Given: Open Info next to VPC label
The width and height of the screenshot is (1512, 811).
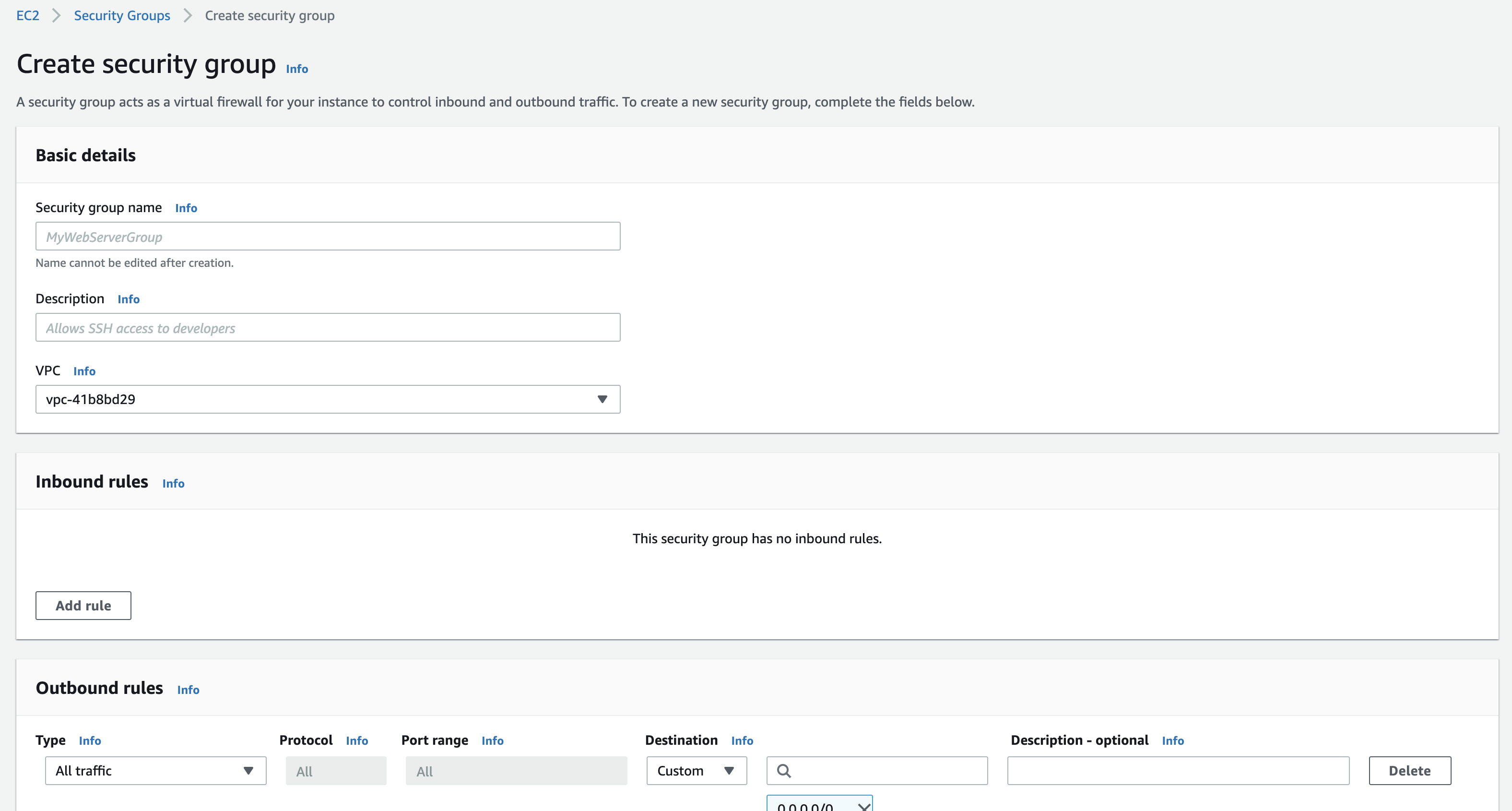Looking at the screenshot, I should point(84,371).
